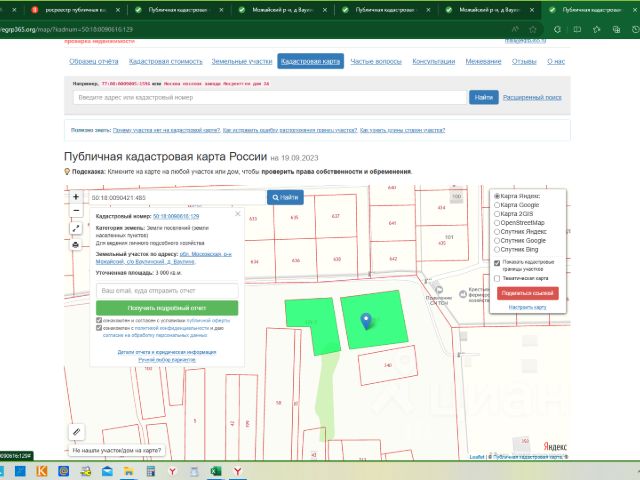Click the map print icon
This screenshot has width=640, height=480.
(x=76, y=245)
